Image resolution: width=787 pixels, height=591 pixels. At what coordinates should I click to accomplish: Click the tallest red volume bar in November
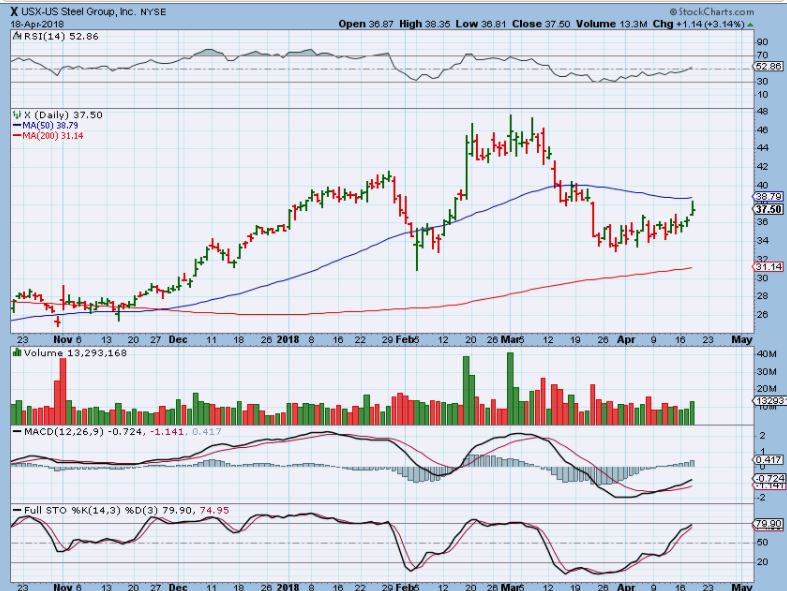[63, 392]
